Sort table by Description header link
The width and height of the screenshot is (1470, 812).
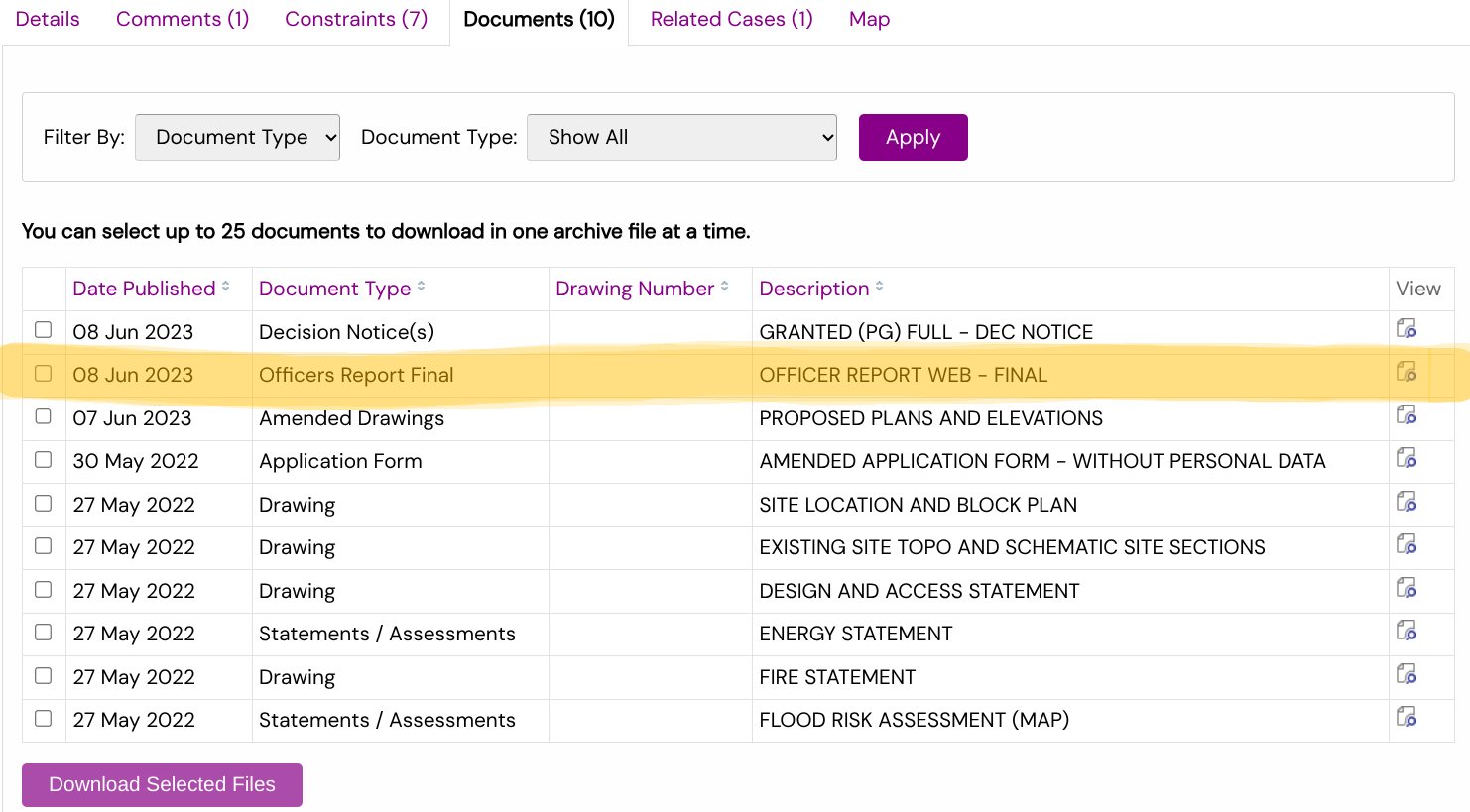pyautogui.click(x=814, y=289)
